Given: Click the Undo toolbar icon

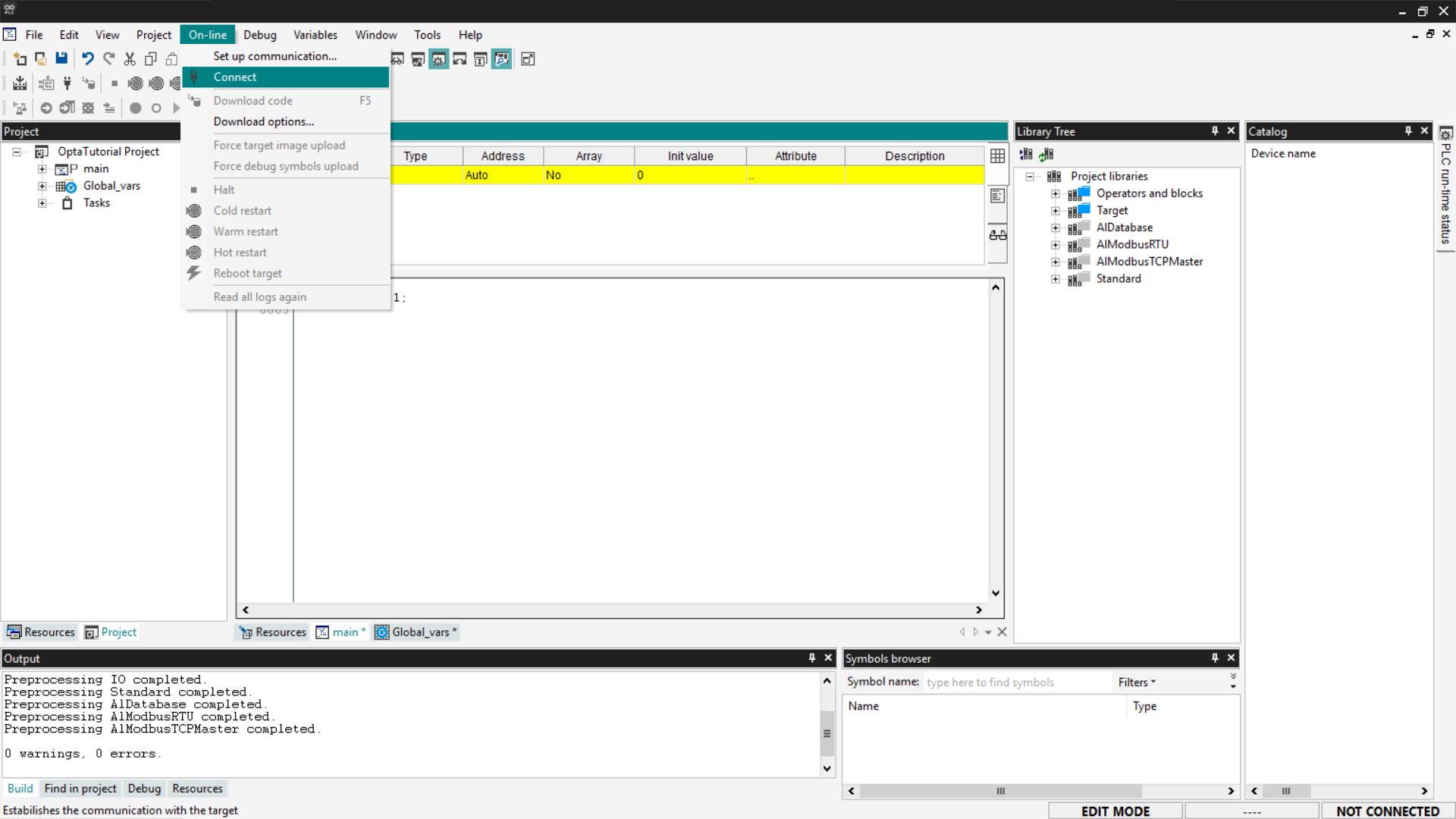Looking at the screenshot, I should pos(88,59).
